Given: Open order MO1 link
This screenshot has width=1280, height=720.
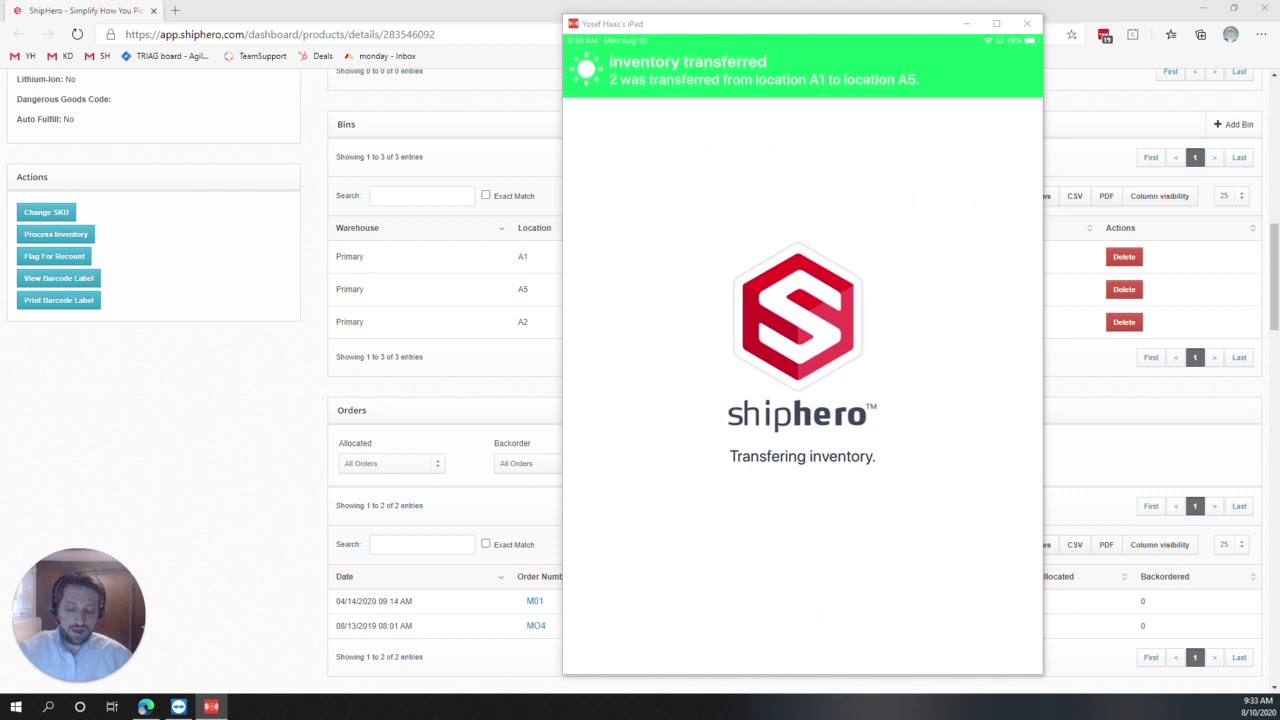Looking at the screenshot, I should (535, 601).
